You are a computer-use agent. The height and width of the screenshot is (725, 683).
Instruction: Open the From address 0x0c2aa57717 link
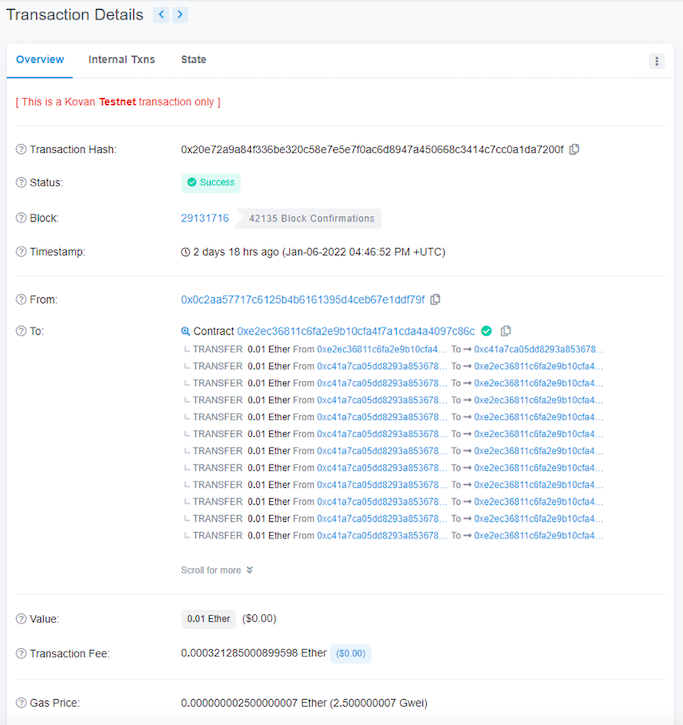[x=302, y=299]
